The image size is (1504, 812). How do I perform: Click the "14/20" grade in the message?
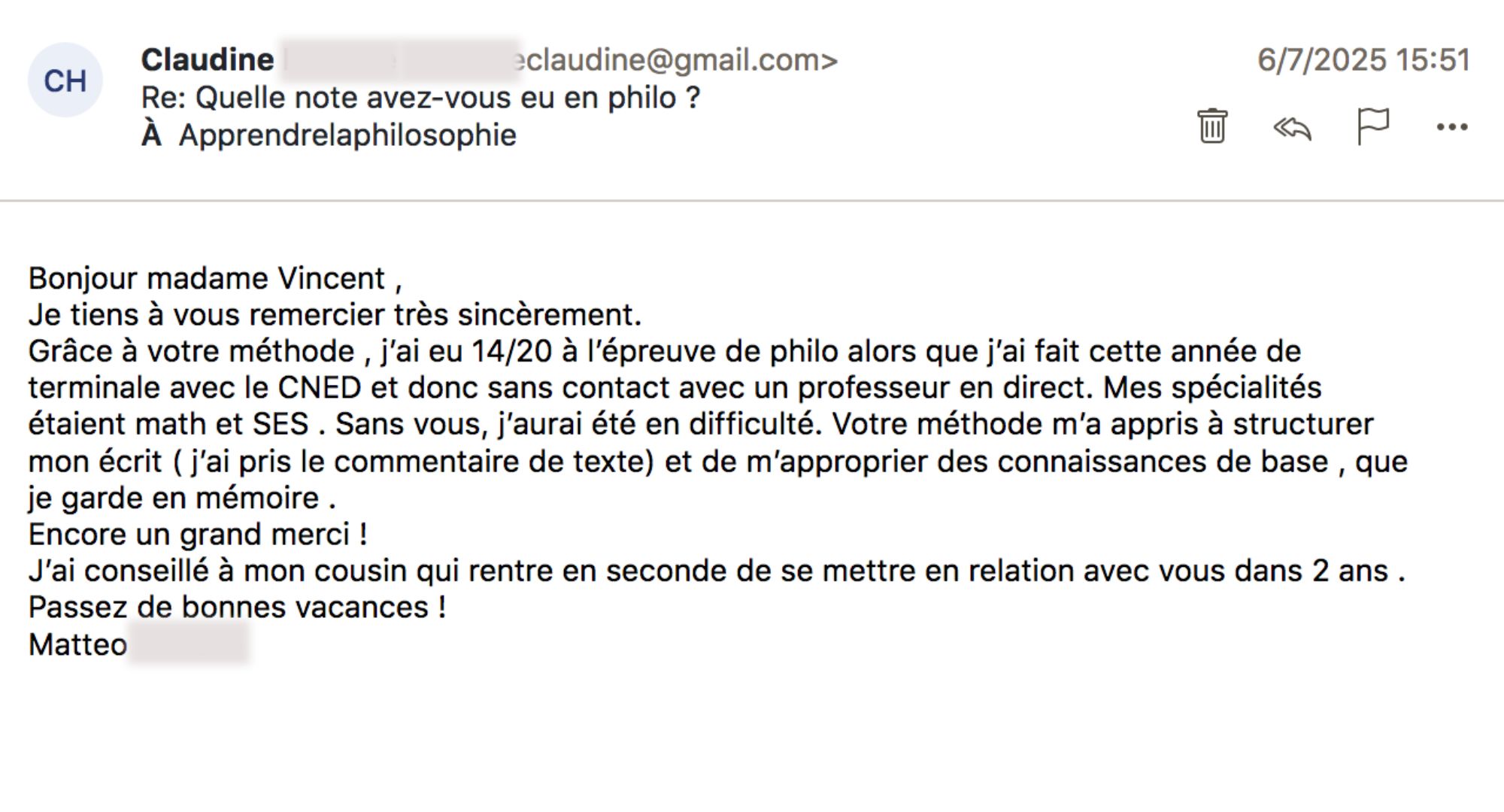pos(511,351)
